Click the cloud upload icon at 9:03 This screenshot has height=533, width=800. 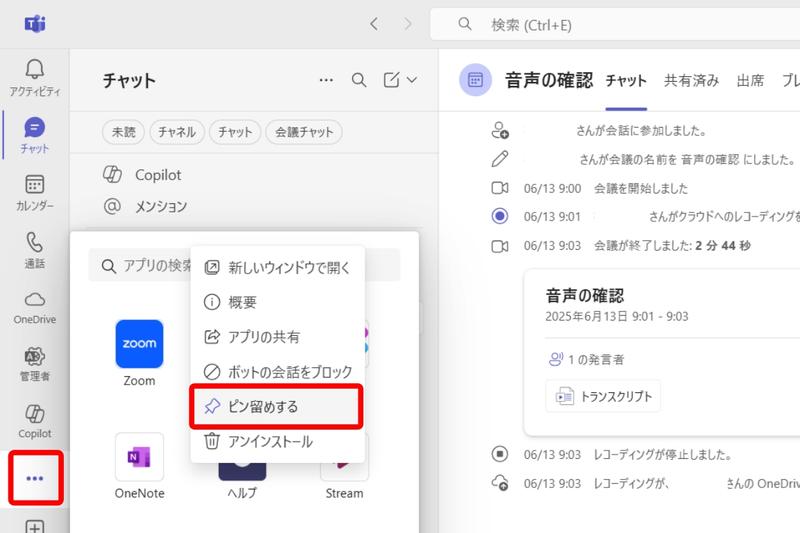tap(500, 483)
